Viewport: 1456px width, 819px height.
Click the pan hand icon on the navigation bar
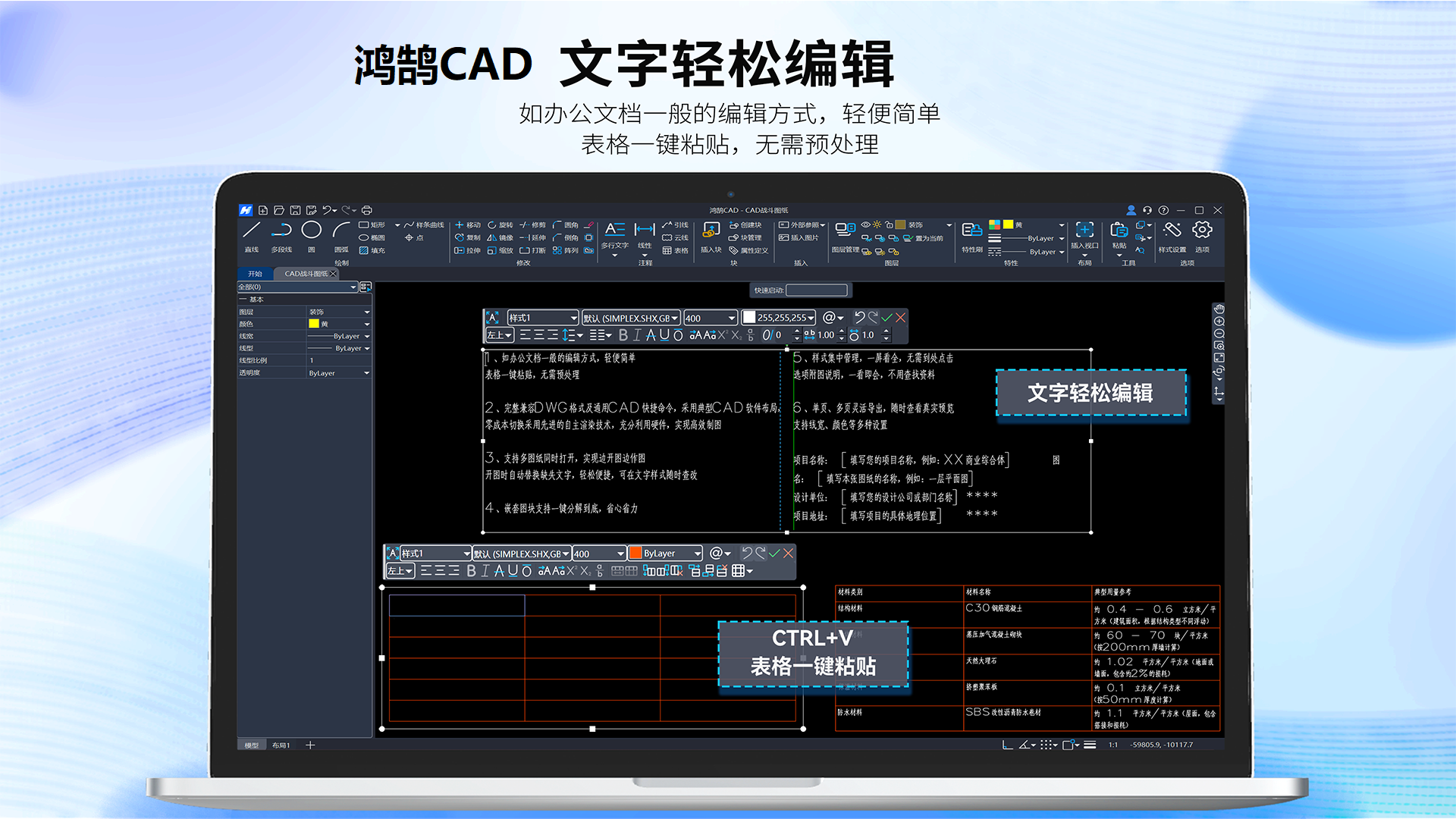point(1219,309)
